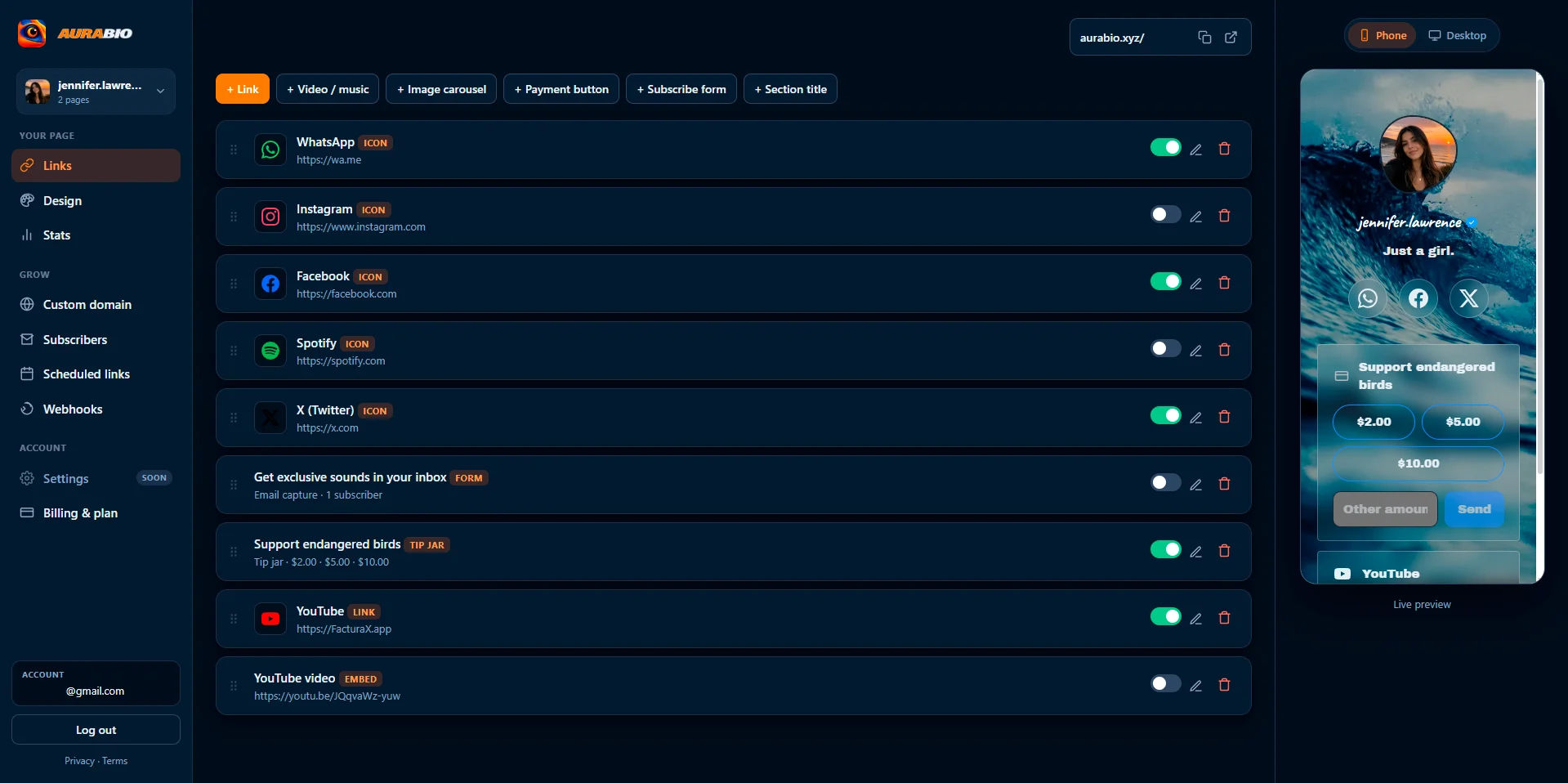
Task: Edit the WhatsApp link with pencil icon
Action: click(x=1195, y=150)
